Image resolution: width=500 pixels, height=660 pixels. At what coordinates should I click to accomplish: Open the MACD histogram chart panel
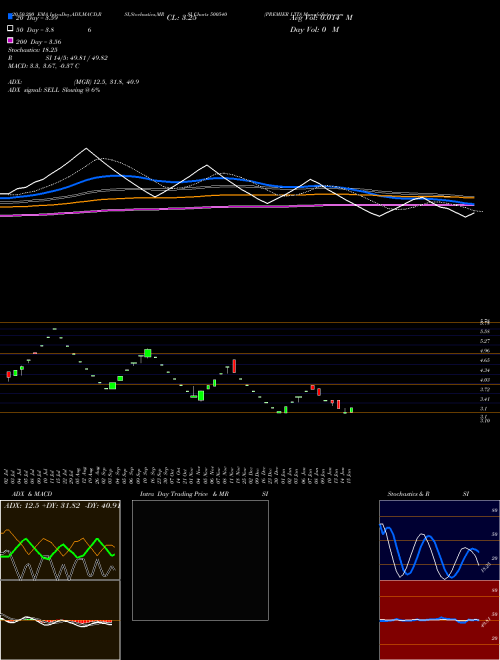click(x=60, y=620)
